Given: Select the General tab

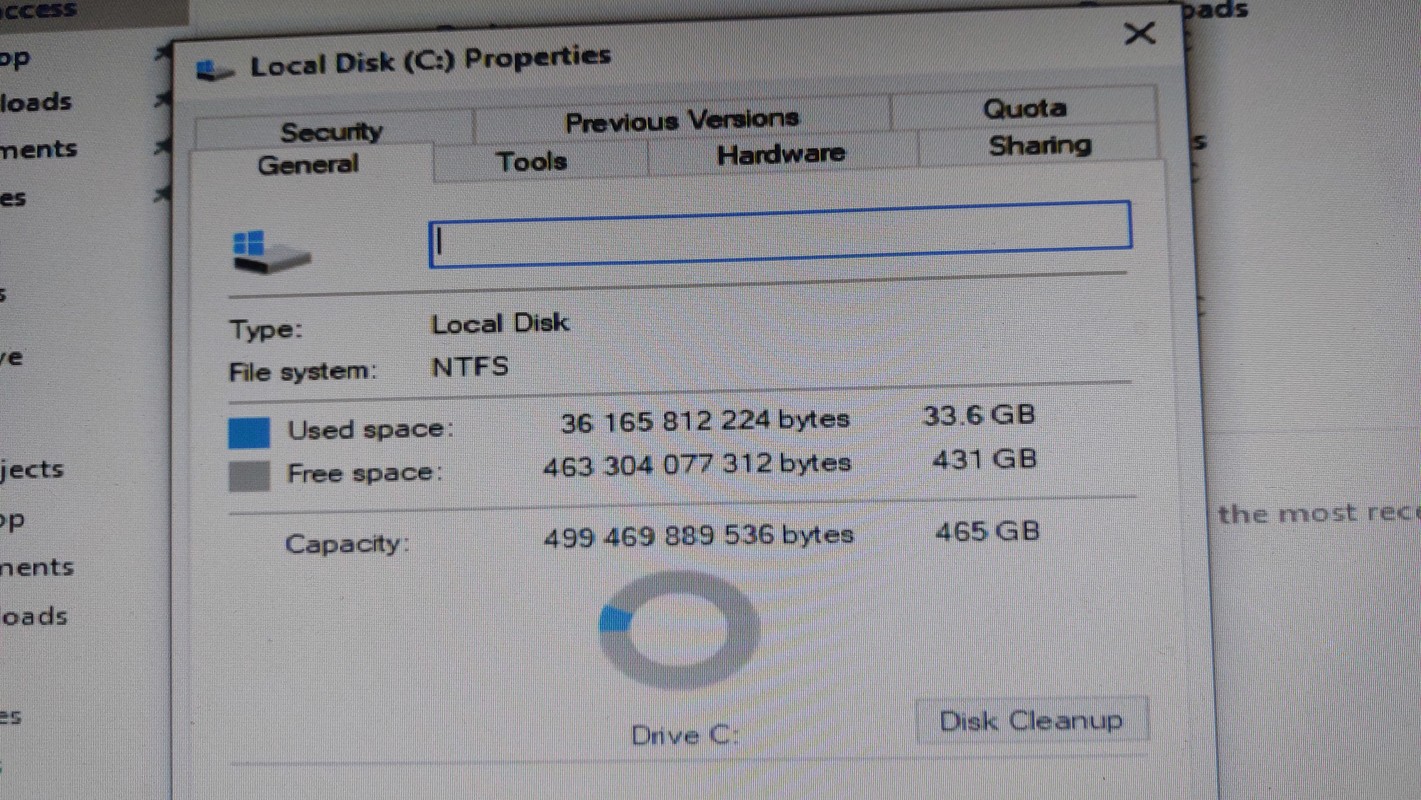Looking at the screenshot, I should (x=307, y=165).
